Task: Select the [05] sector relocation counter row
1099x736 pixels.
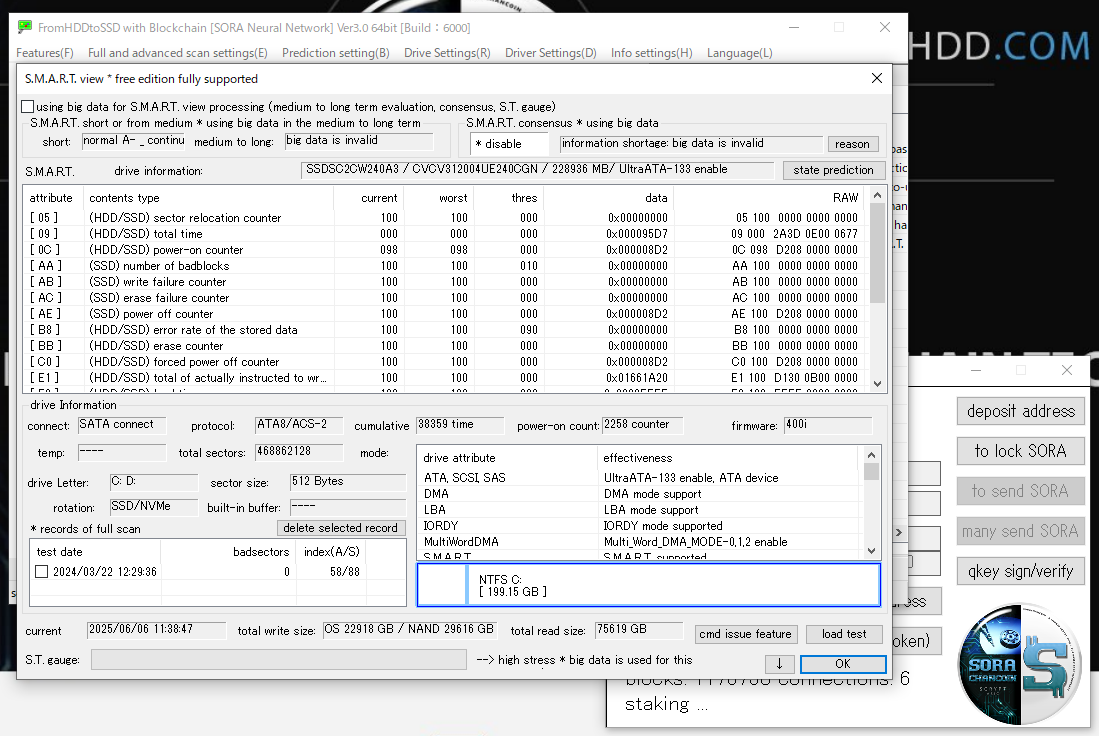Action: click(x=446, y=218)
